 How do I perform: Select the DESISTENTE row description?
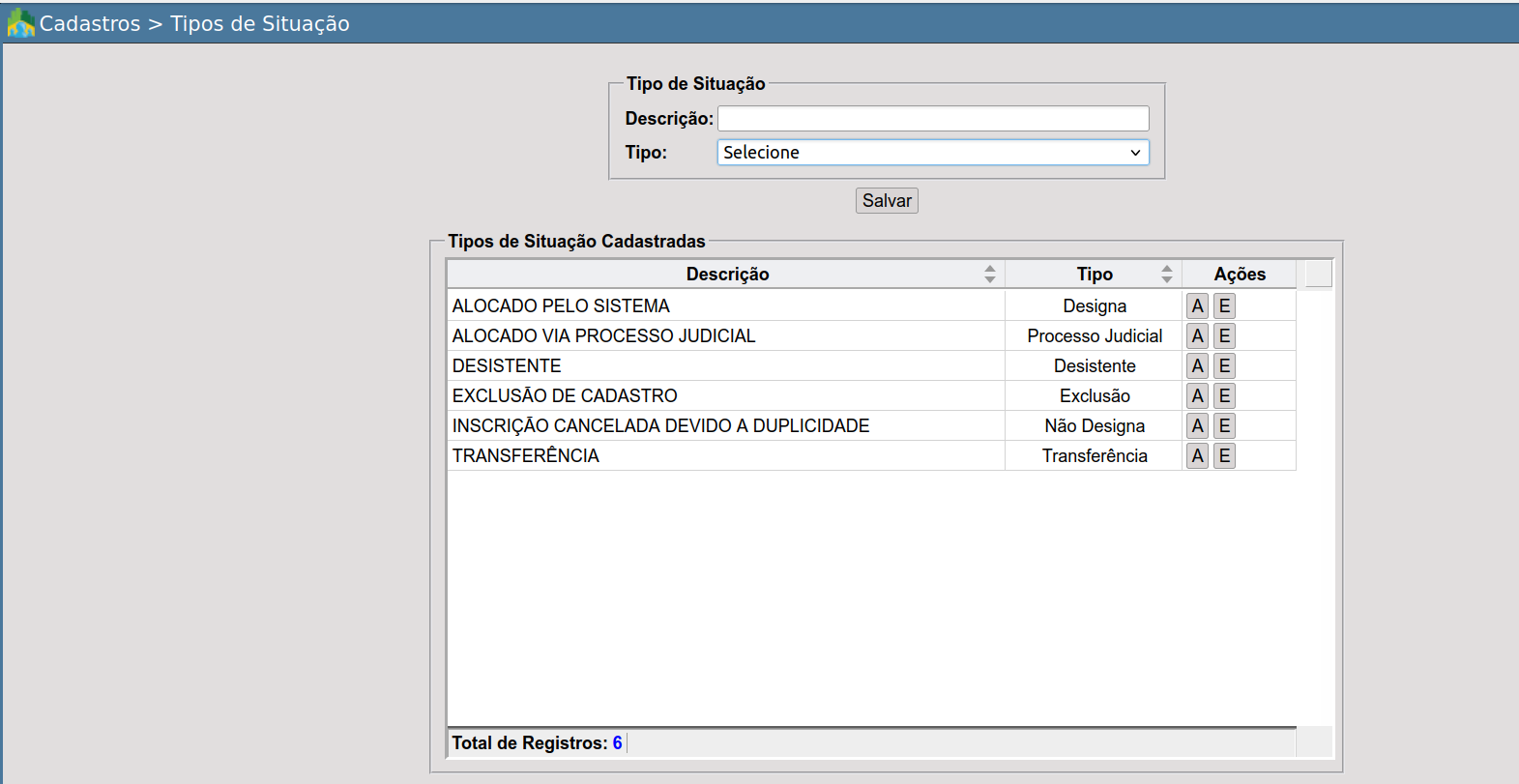pyautogui.click(x=507, y=366)
